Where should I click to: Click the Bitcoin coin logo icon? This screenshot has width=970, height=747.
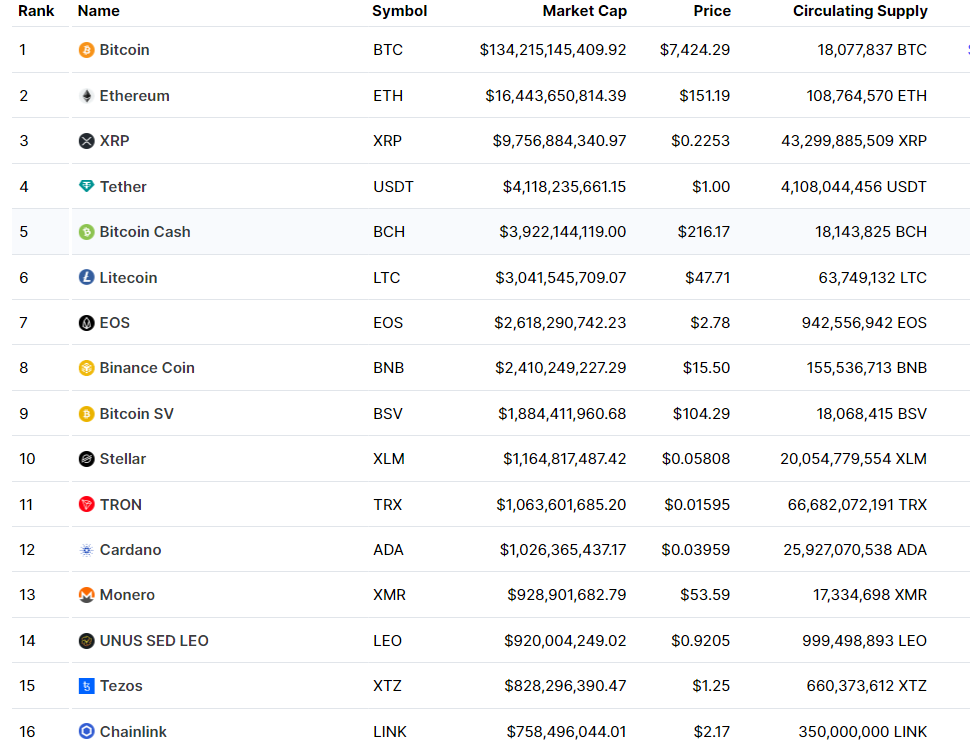click(x=87, y=50)
